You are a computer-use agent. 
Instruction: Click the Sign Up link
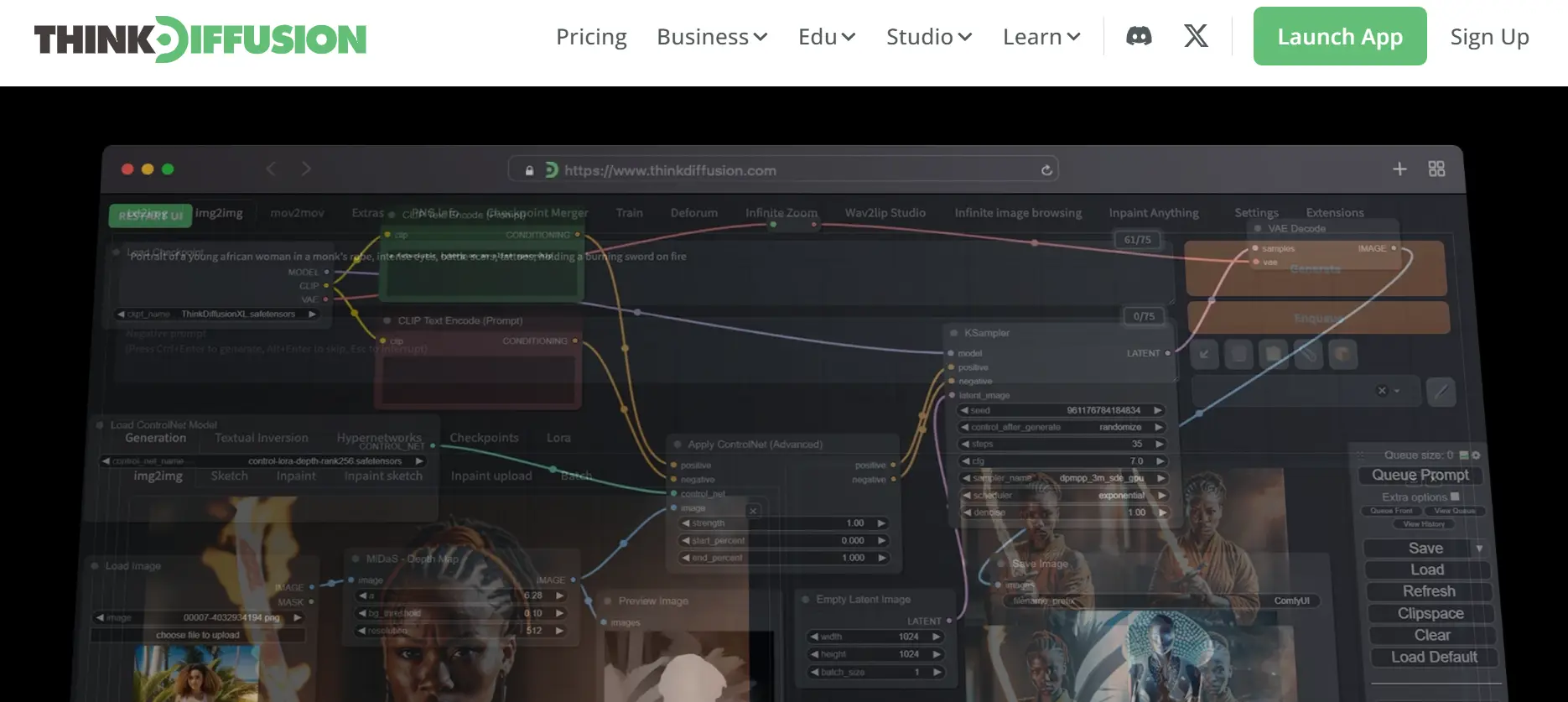pyautogui.click(x=1490, y=37)
